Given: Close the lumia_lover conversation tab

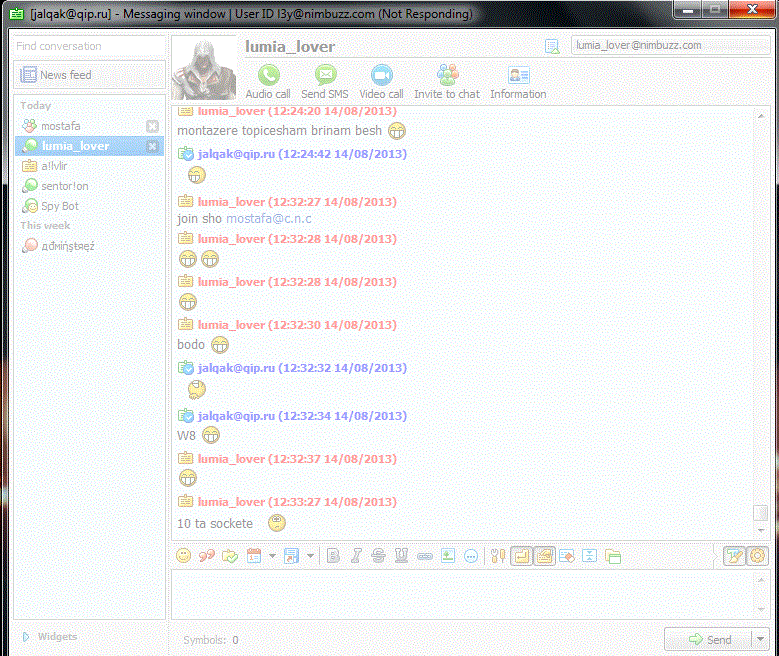Looking at the screenshot, I should pos(153,146).
